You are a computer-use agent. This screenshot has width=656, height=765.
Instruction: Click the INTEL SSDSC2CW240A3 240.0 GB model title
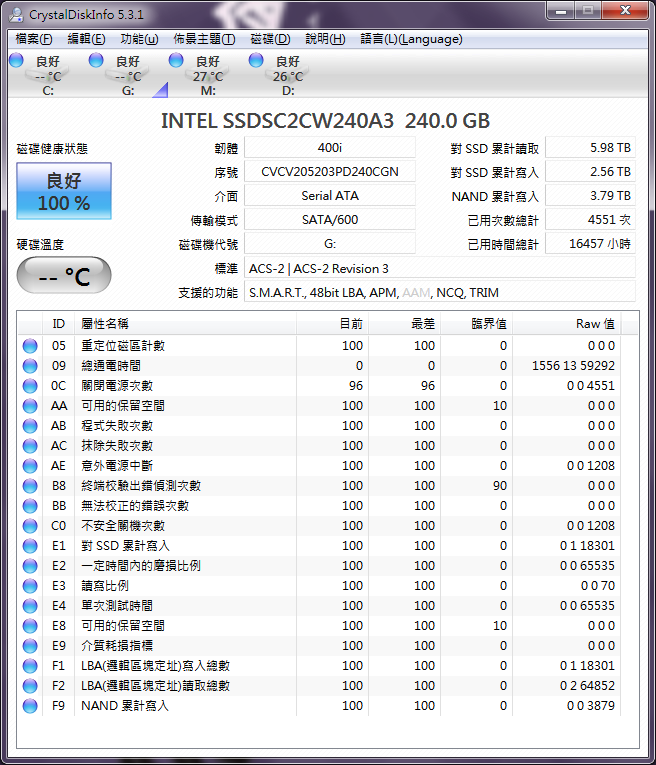325,121
